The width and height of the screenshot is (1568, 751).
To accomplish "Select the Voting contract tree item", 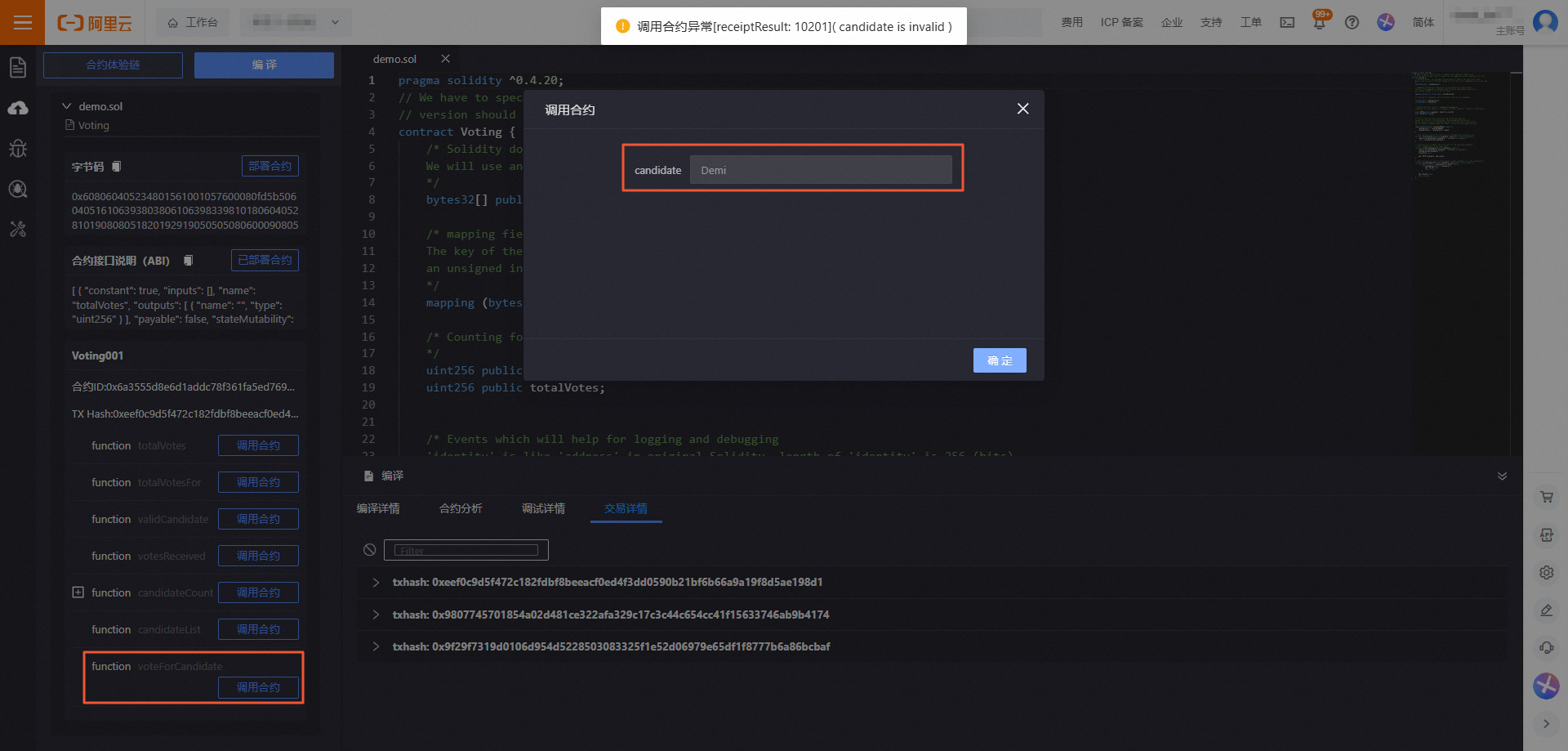I will 93,125.
